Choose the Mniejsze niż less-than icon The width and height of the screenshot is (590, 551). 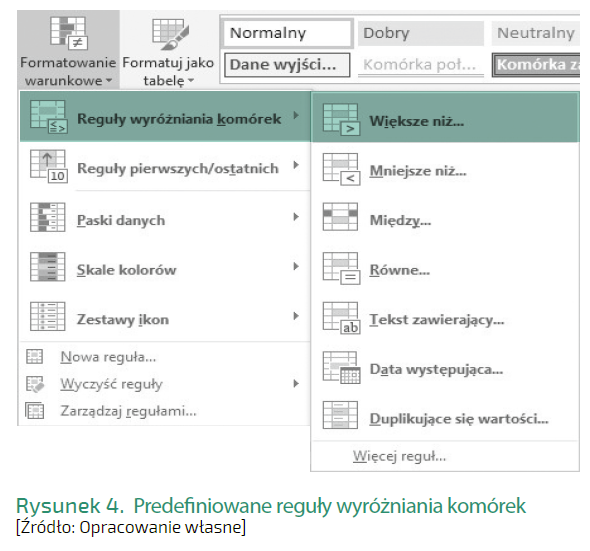[341, 169]
